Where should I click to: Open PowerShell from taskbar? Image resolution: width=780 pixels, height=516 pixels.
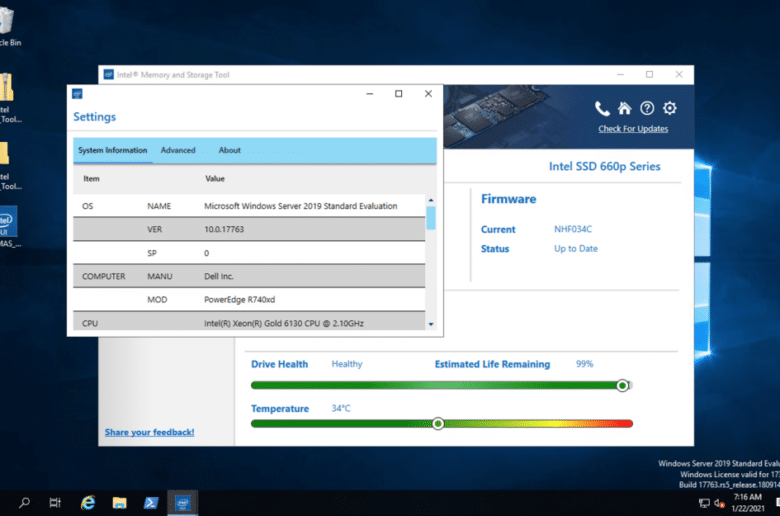pos(151,503)
